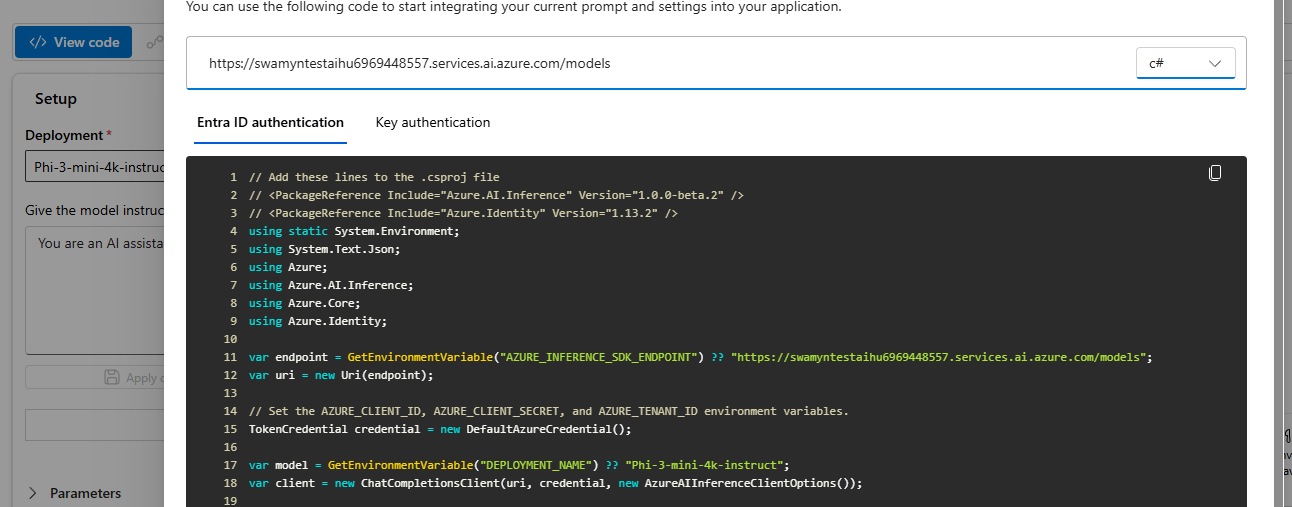
Task: Click the 'using static System.Environment;' line
Action: [354, 231]
